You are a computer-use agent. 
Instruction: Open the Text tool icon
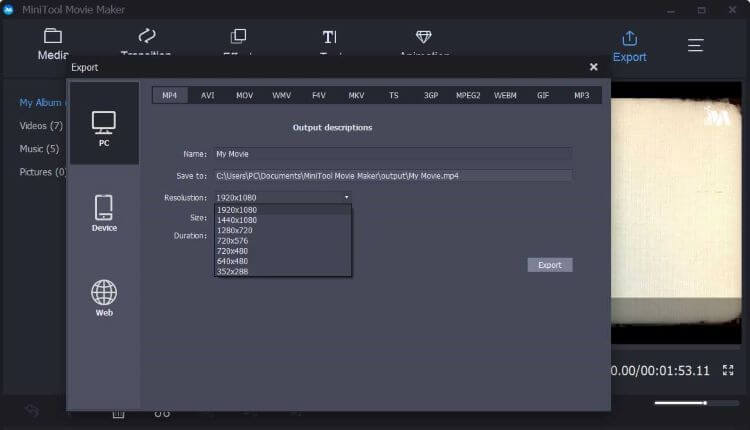pos(330,37)
